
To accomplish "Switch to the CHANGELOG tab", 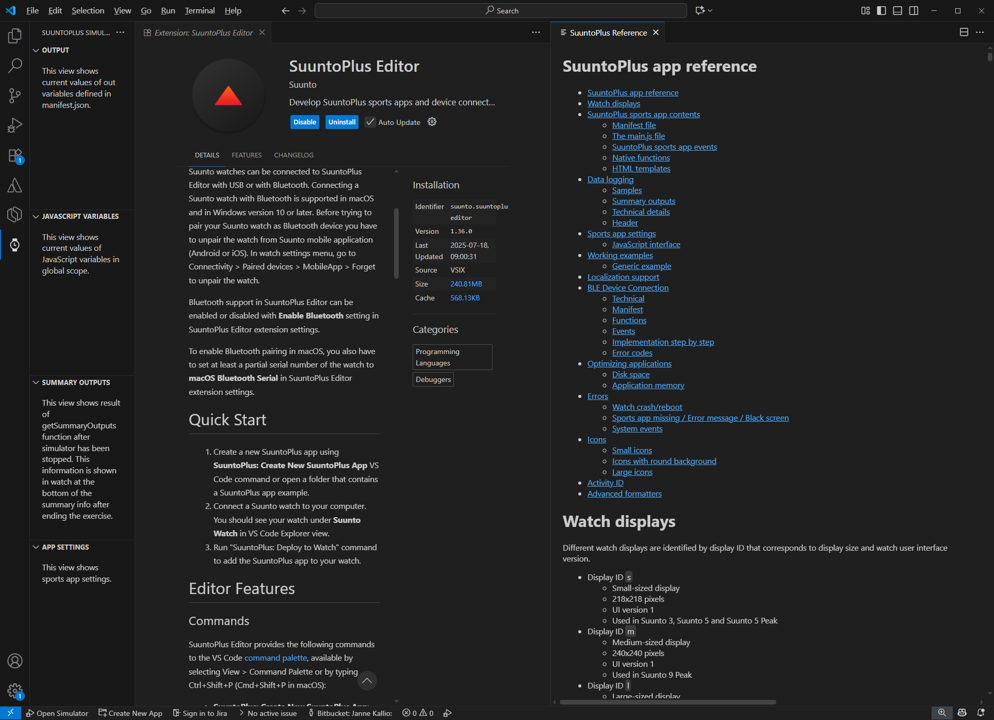I will [293, 155].
